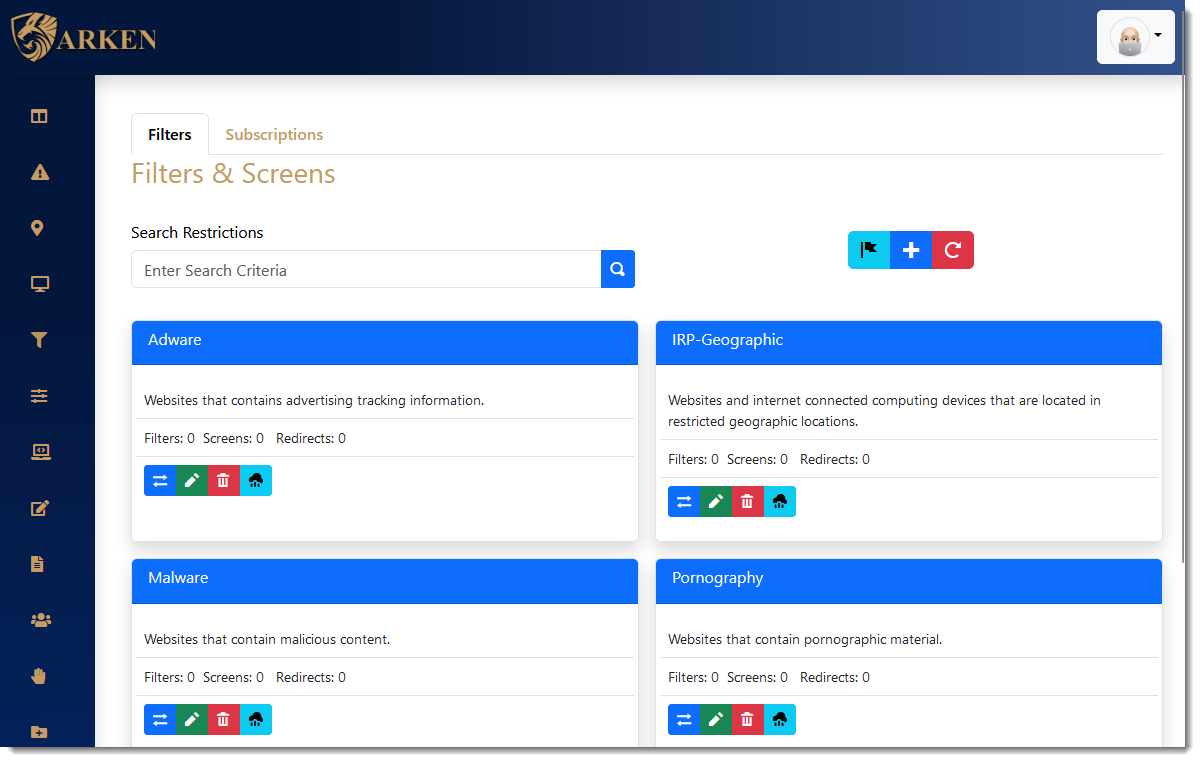Click the sliders settings sidebar icon
1200x762 pixels.
(x=39, y=396)
